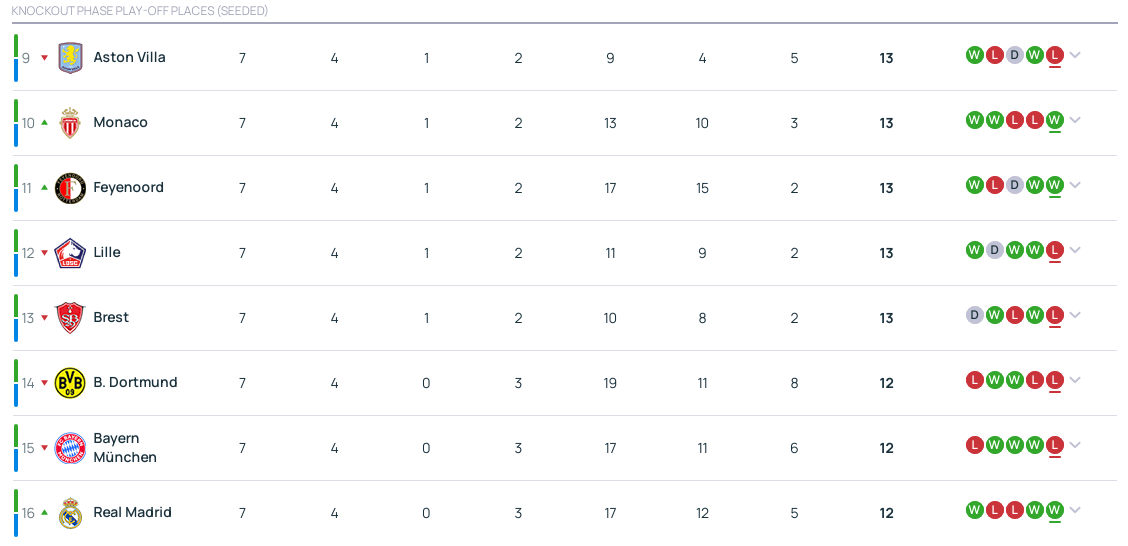
Task: Click Brest's first draw result badge
Action: [974, 315]
